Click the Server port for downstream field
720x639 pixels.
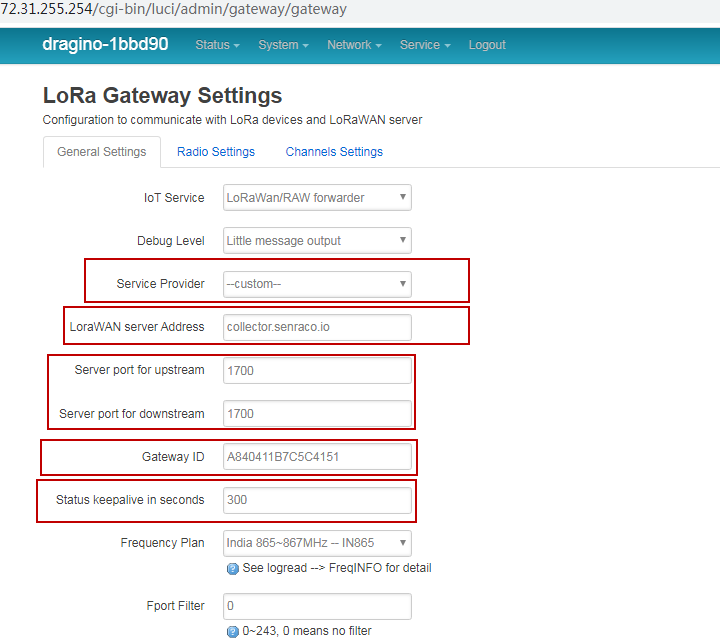point(317,414)
